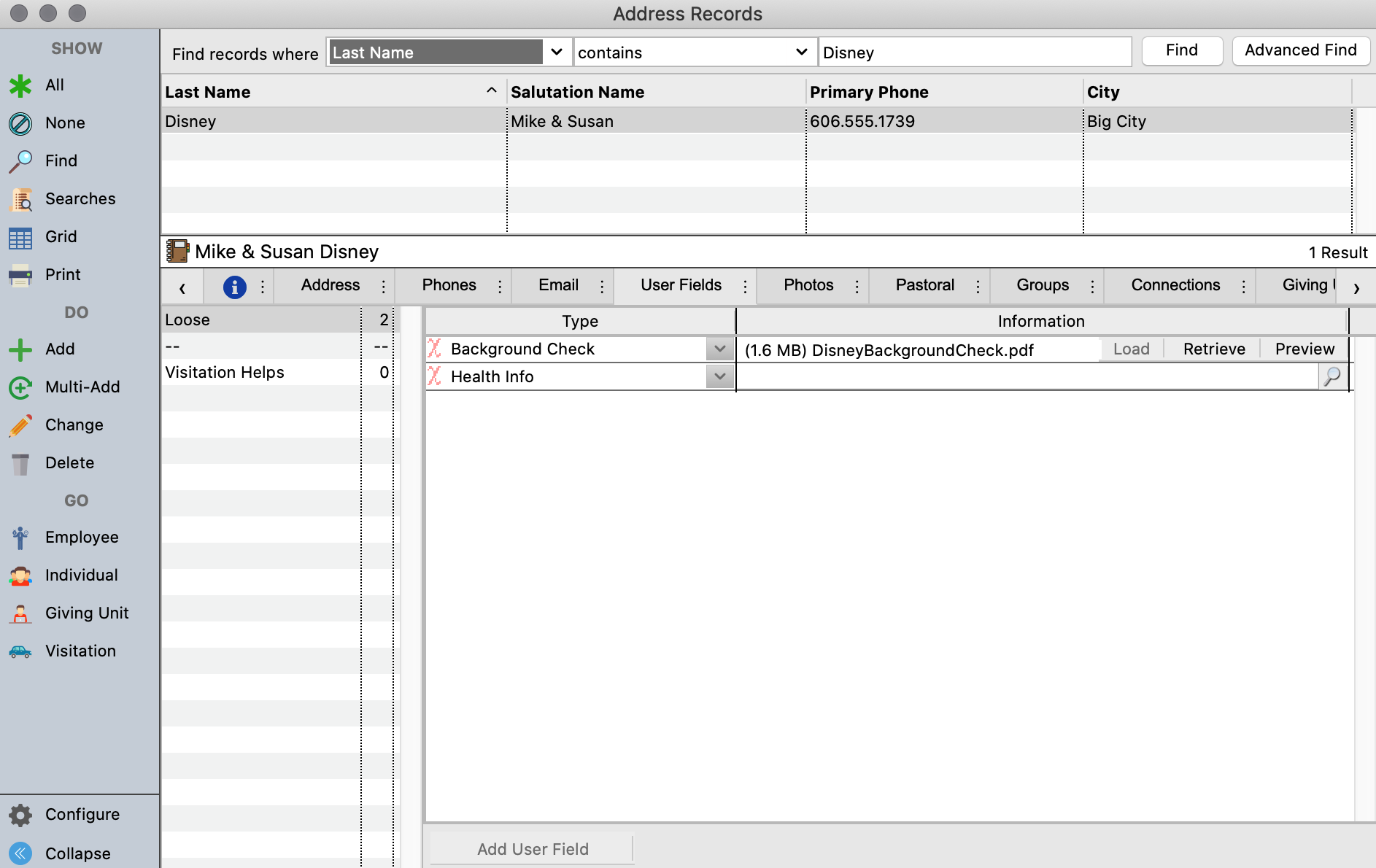Open the contains operator dropdown
The height and width of the screenshot is (868, 1376).
[x=801, y=53]
